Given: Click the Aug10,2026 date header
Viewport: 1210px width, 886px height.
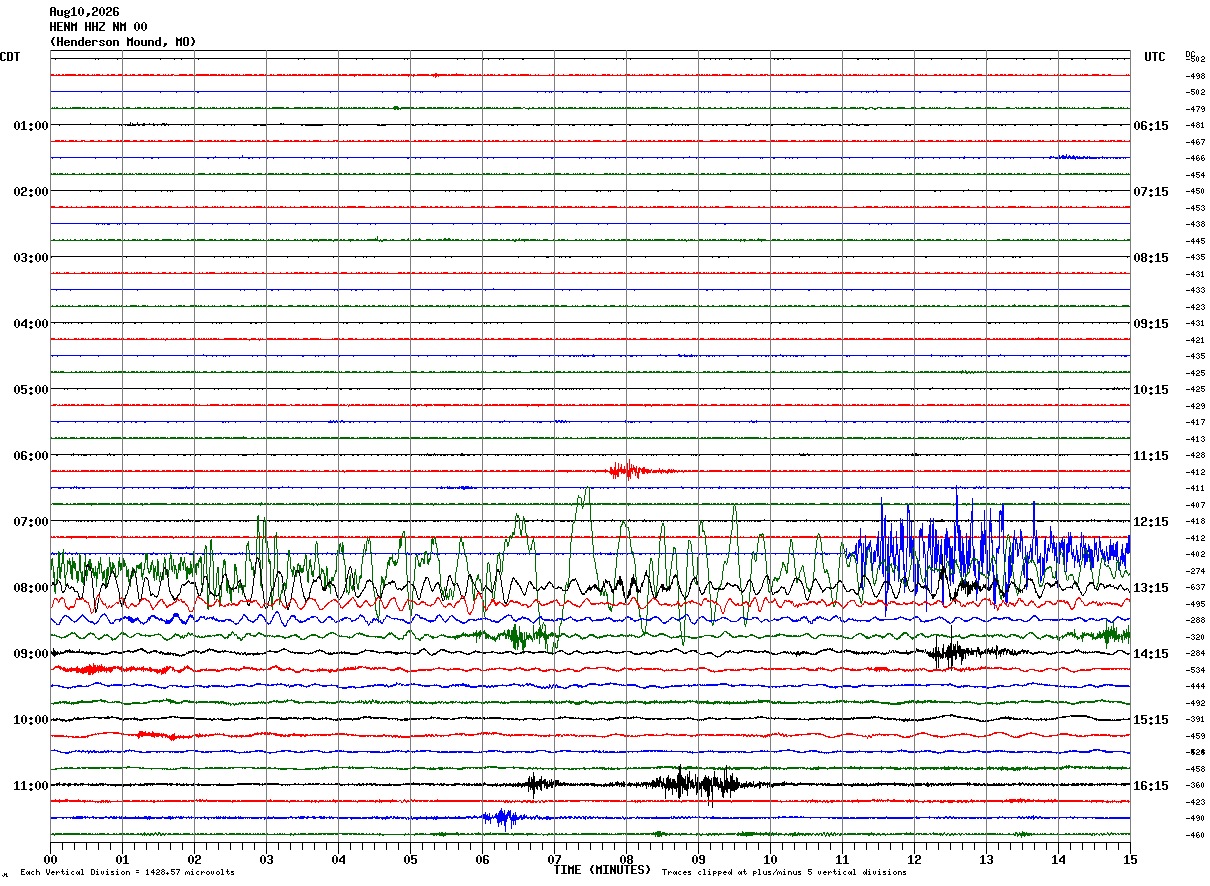Looking at the screenshot, I should point(84,12).
